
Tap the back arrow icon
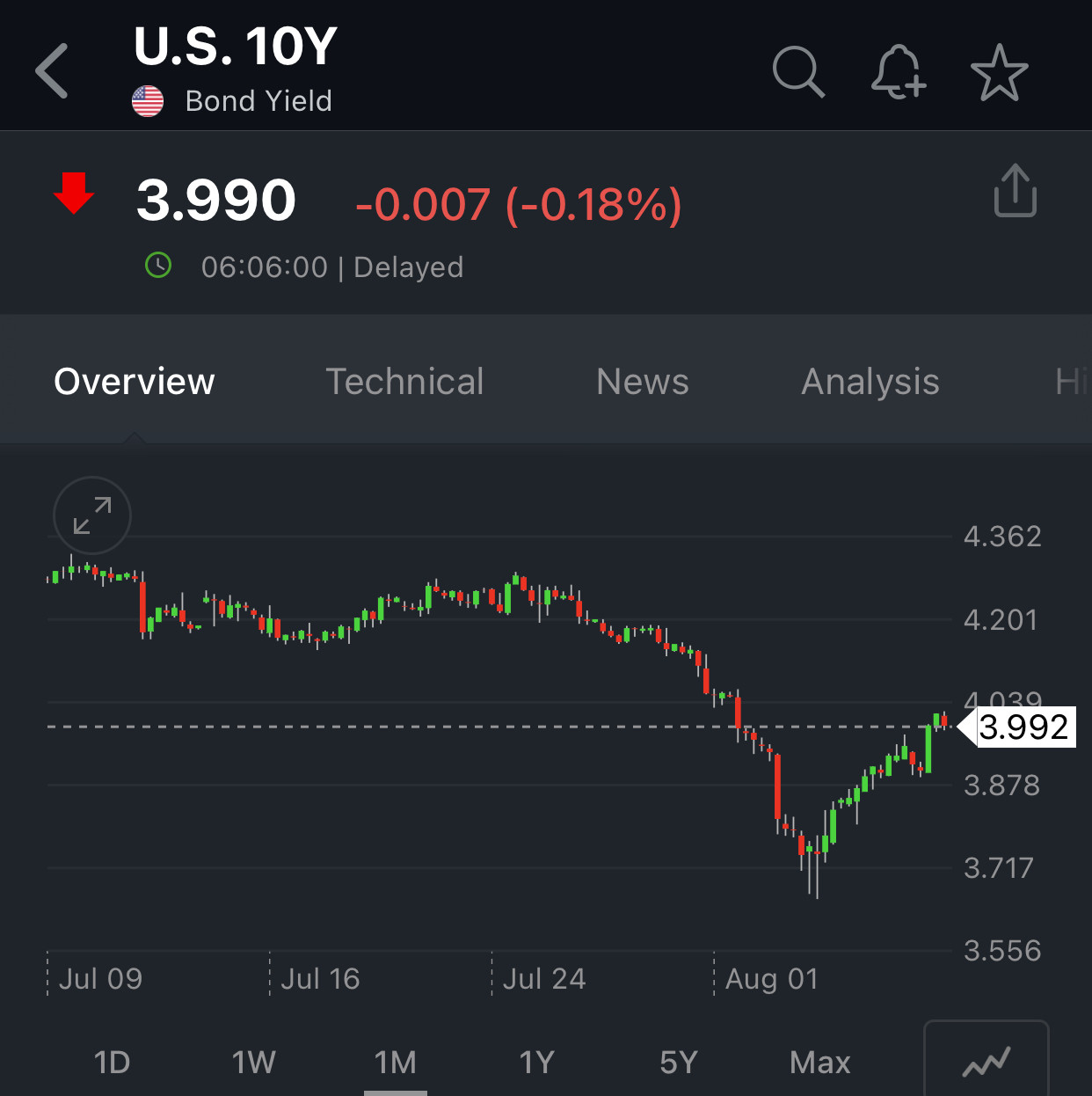click(53, 71)
